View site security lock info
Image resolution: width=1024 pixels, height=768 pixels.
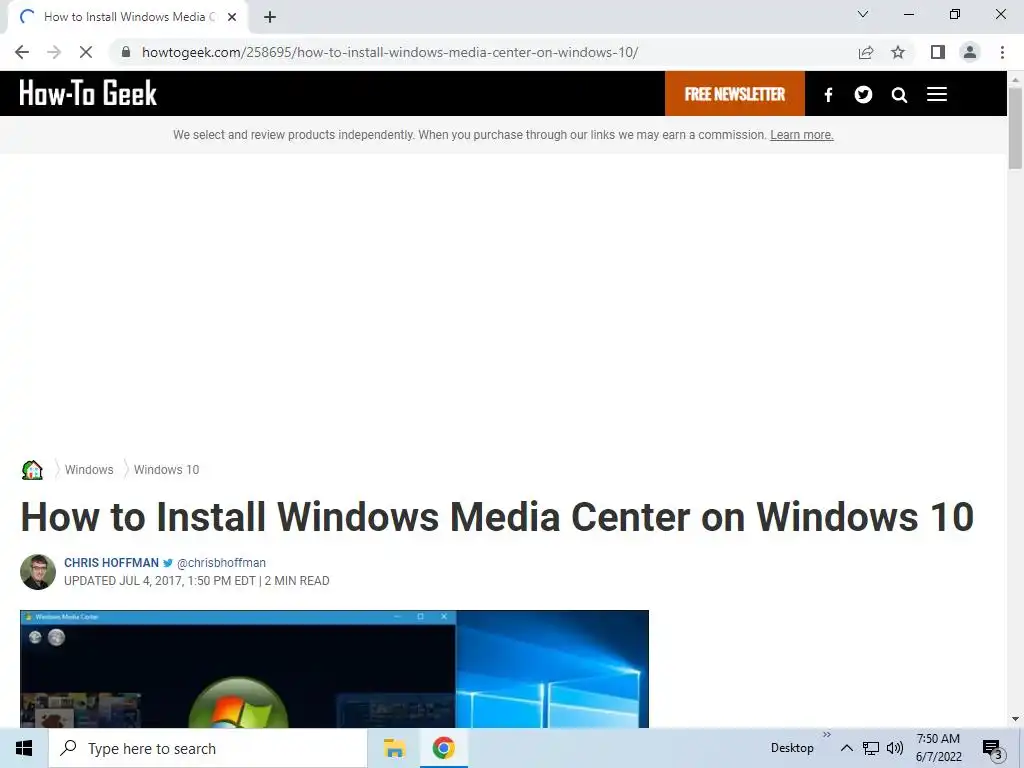(126, 52)
